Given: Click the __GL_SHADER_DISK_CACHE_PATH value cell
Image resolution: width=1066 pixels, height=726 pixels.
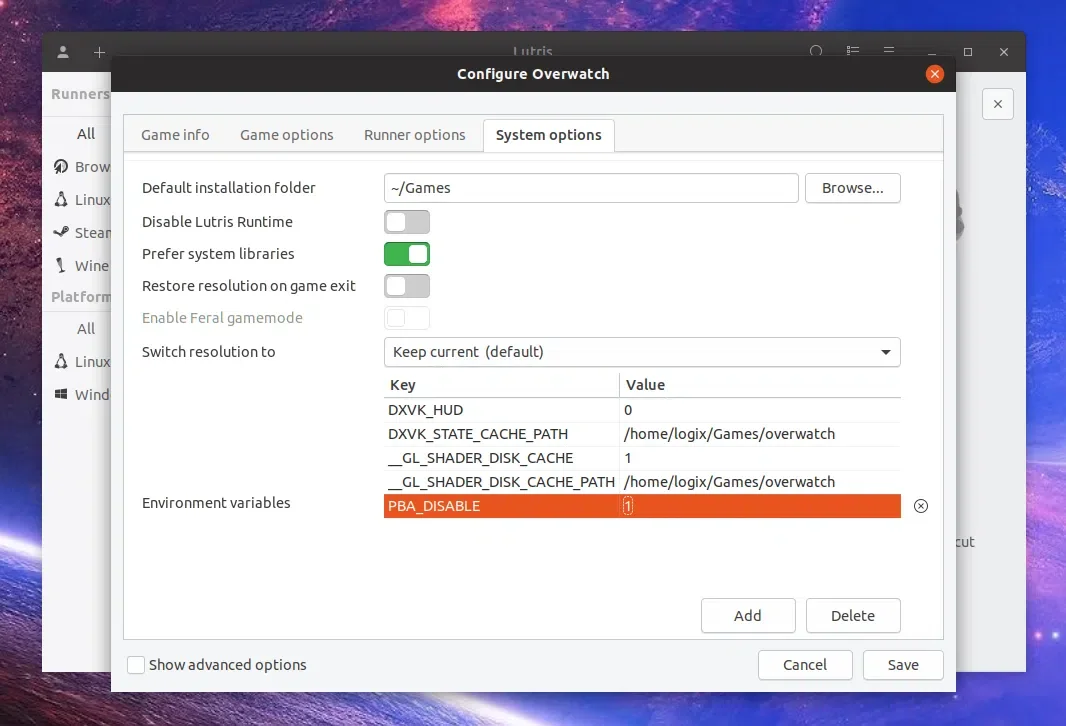Looking at the screenshot, I should (x=760, y=482).
